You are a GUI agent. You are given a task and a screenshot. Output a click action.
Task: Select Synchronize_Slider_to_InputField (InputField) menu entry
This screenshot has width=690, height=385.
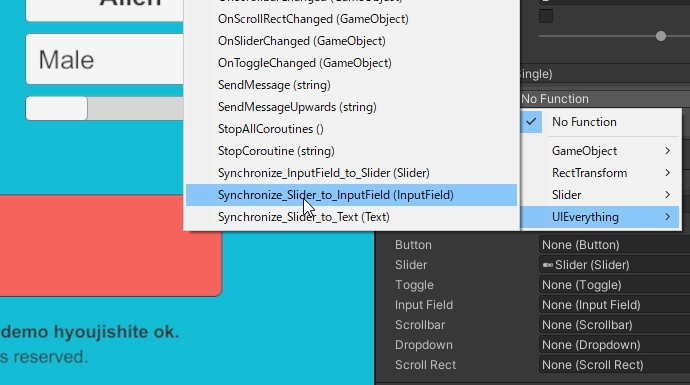[351, 195]
